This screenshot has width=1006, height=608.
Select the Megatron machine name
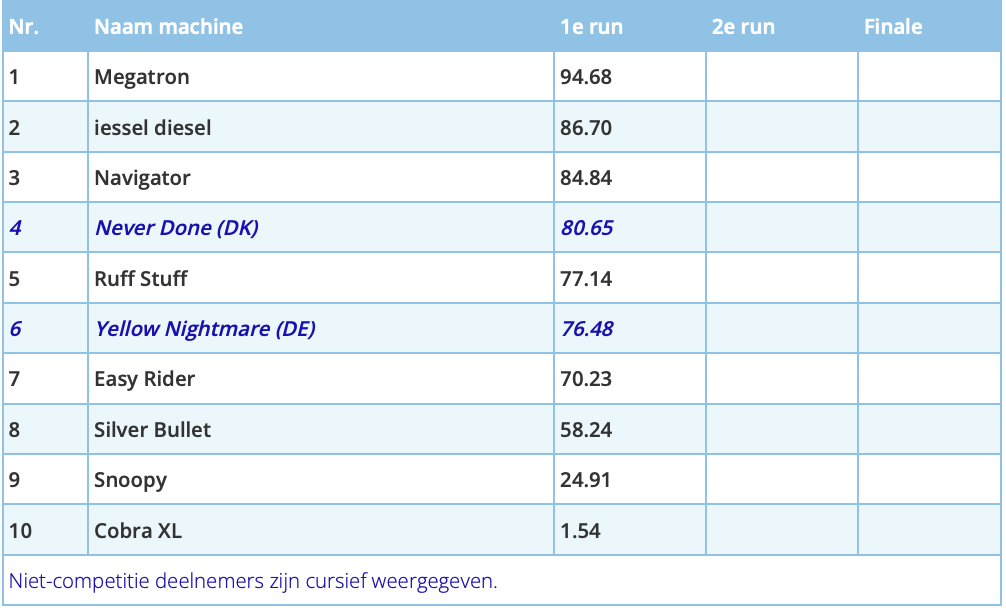[x=142, y=77]
